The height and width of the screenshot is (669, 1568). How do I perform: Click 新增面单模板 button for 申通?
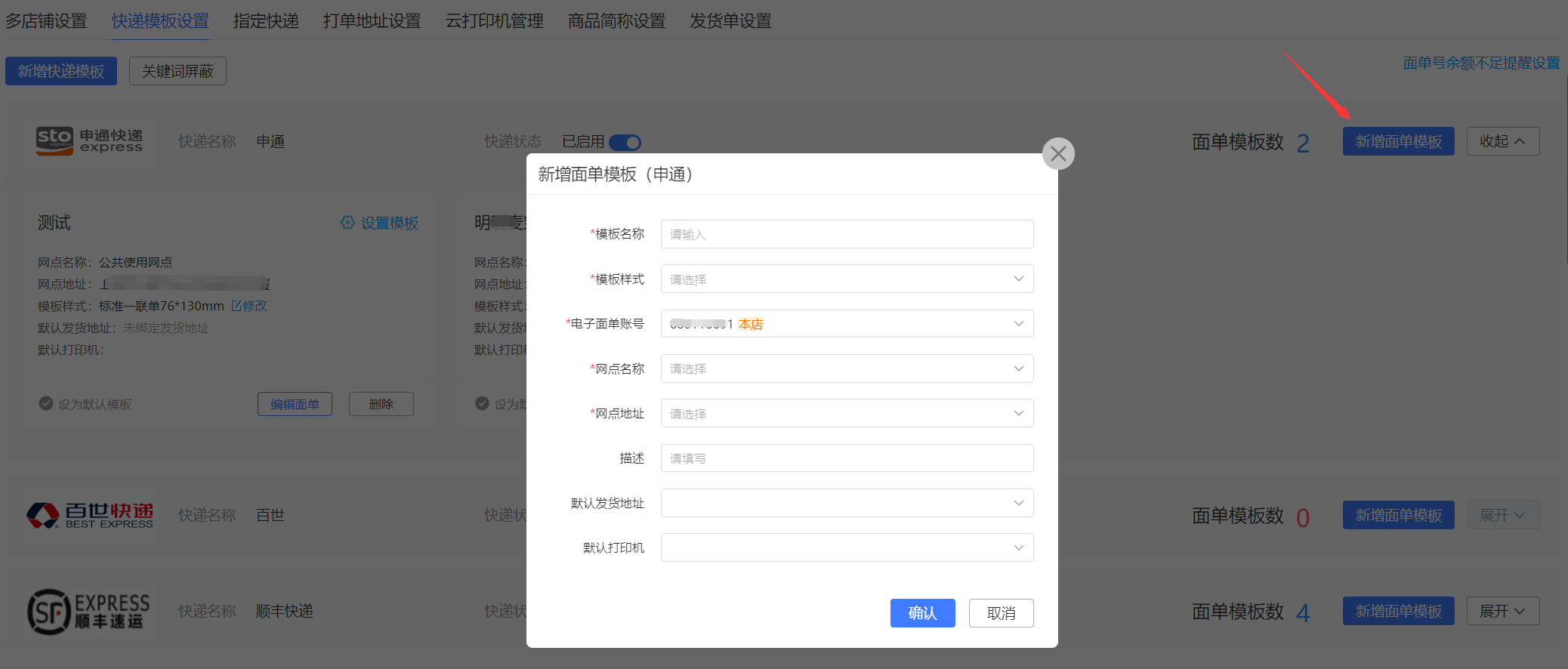1398,141
